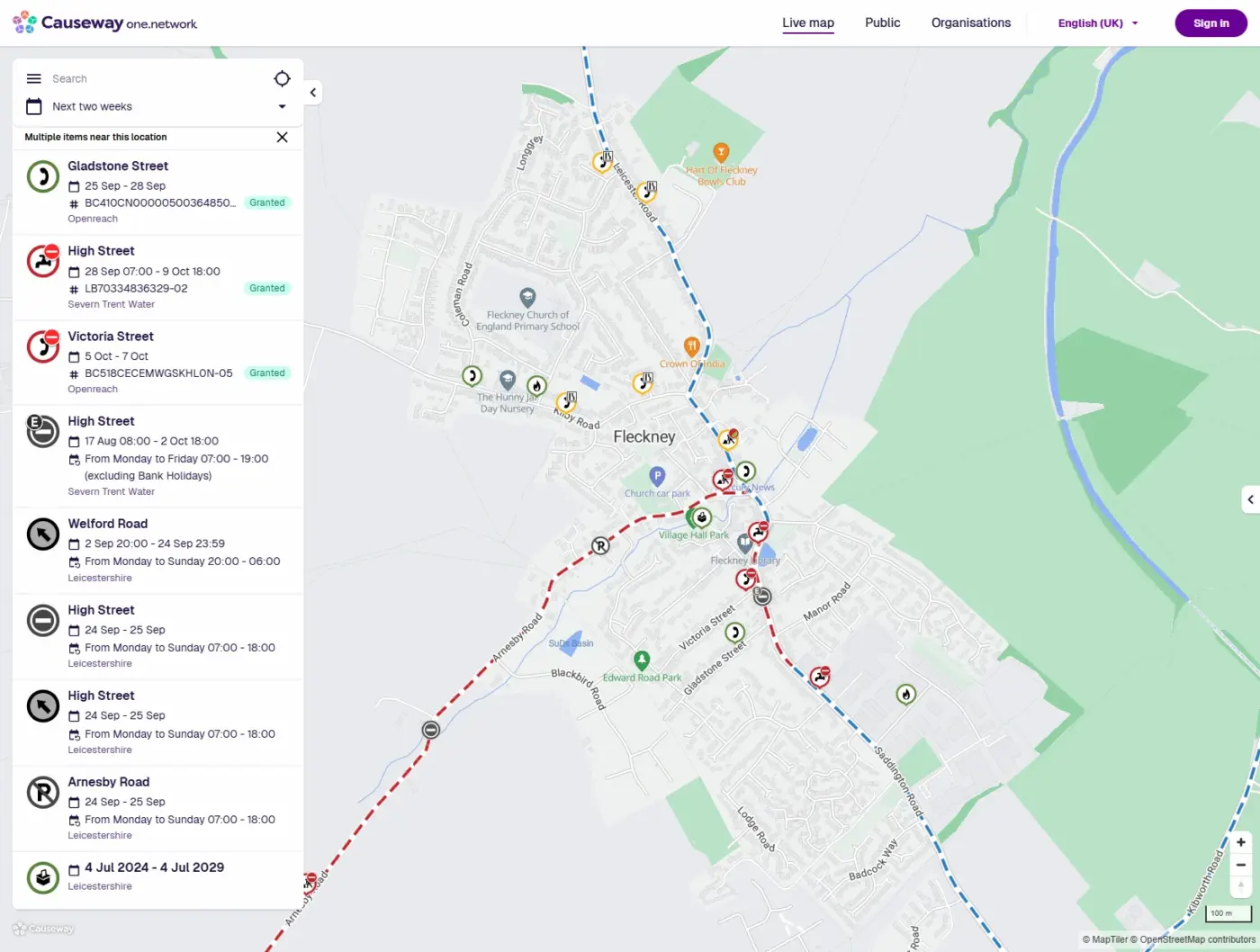This screenshot has width=1260, height=952.
Task: Open reference LB70334836329-02 in the list
Action: point(136,289)
